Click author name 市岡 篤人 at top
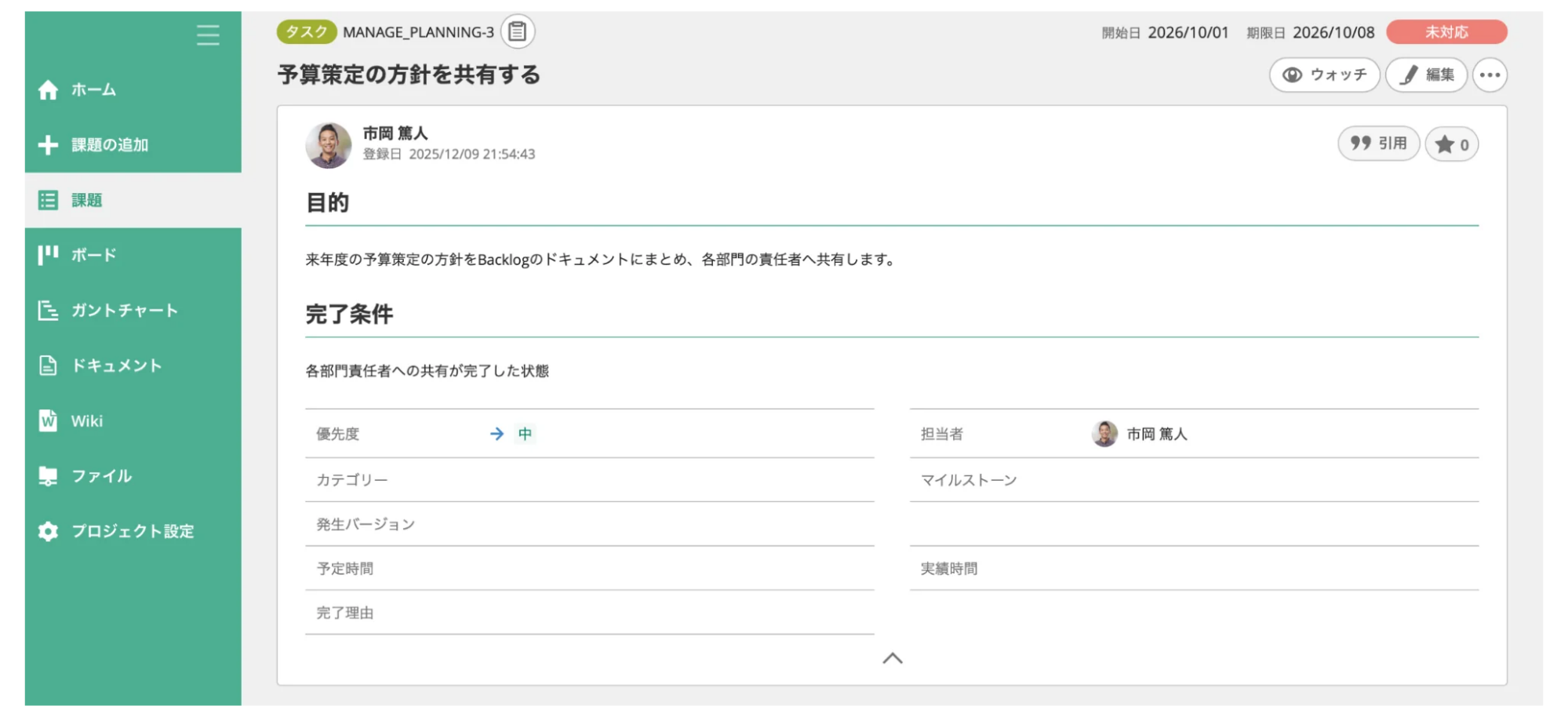1568x717 pixels. pos(395,133)
